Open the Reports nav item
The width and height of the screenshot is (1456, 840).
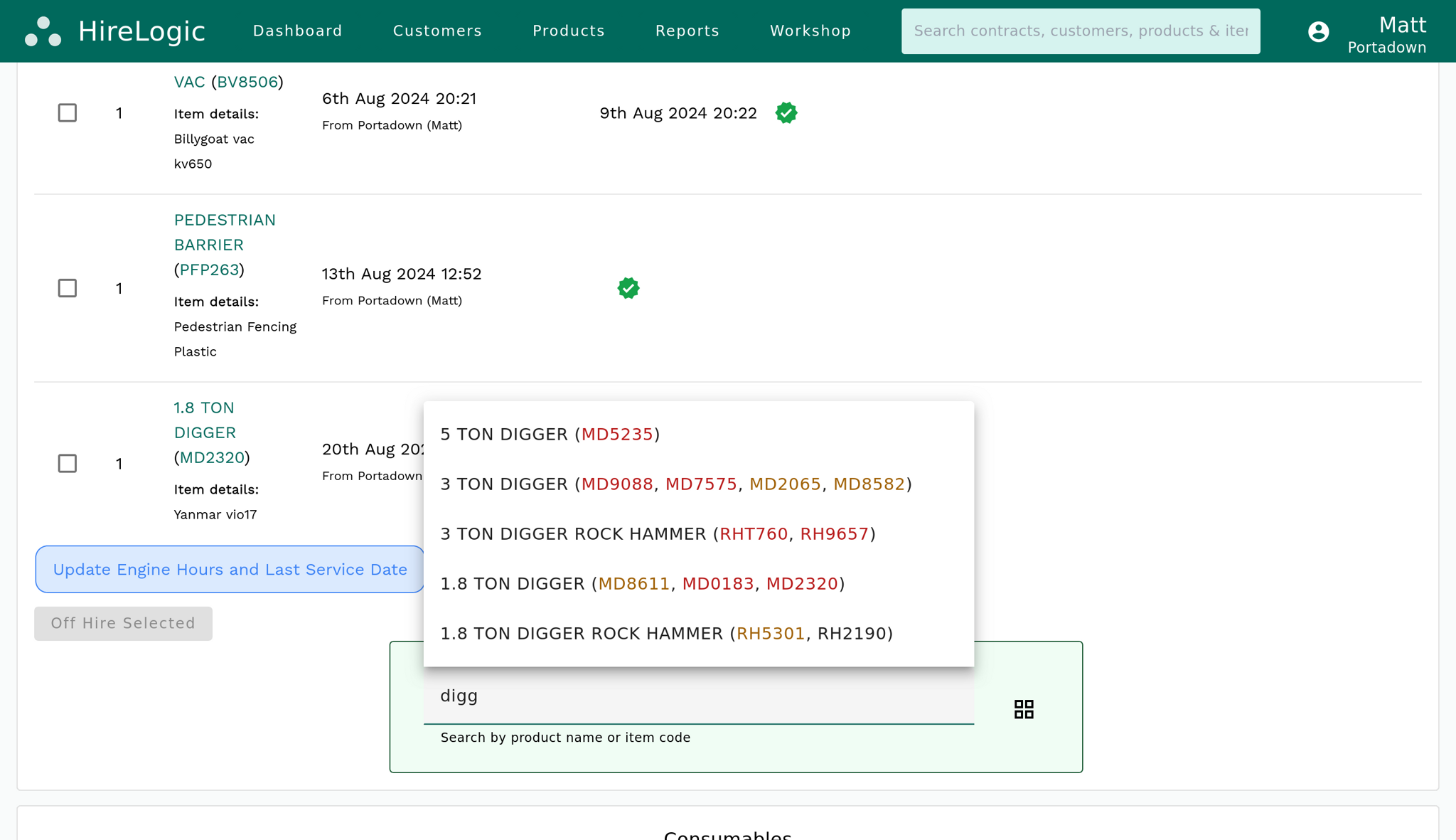[687, 31]
